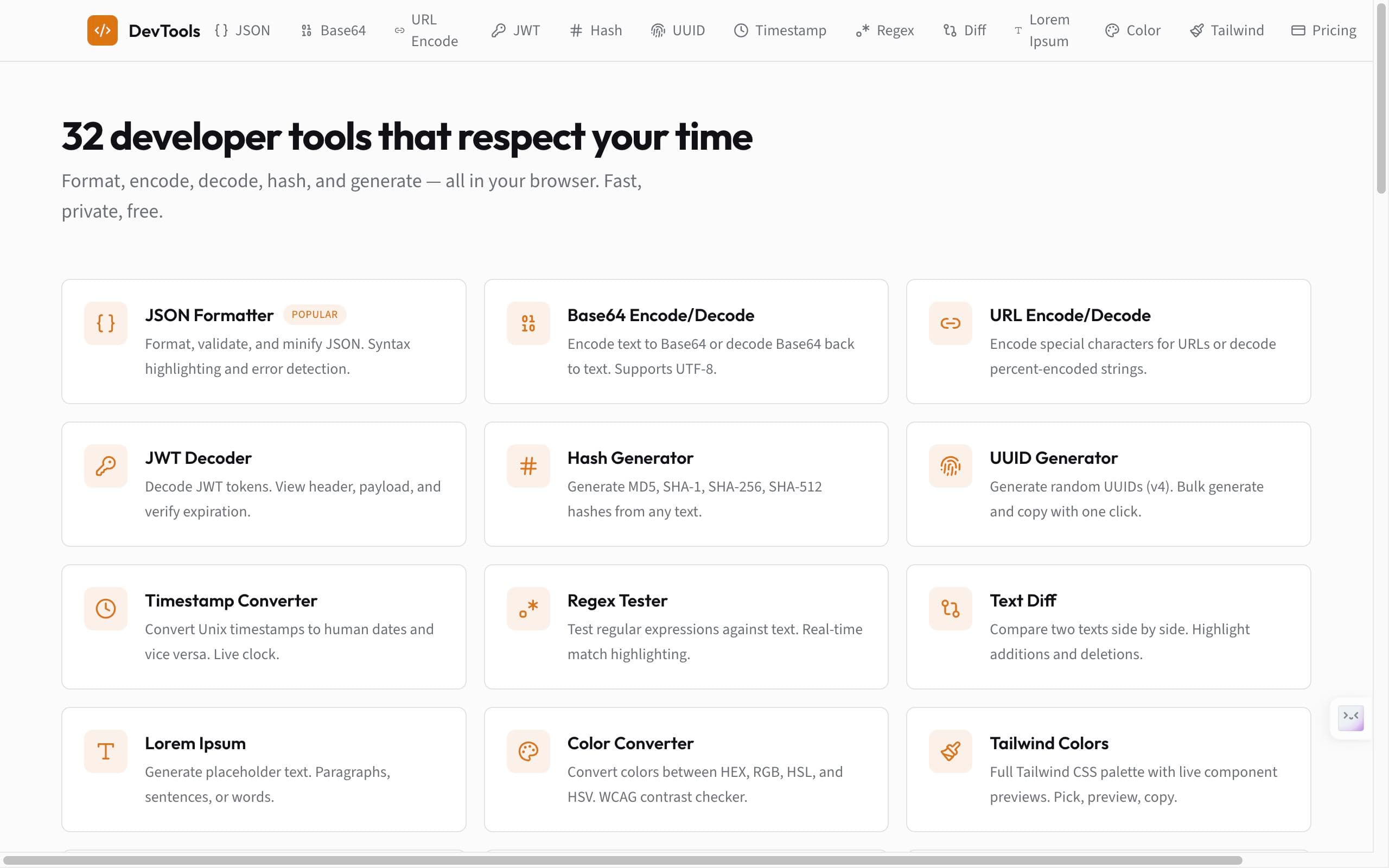
Task: Click the '32 developer tools' headline
Action: pyautogui.click(x=406, y=137)
